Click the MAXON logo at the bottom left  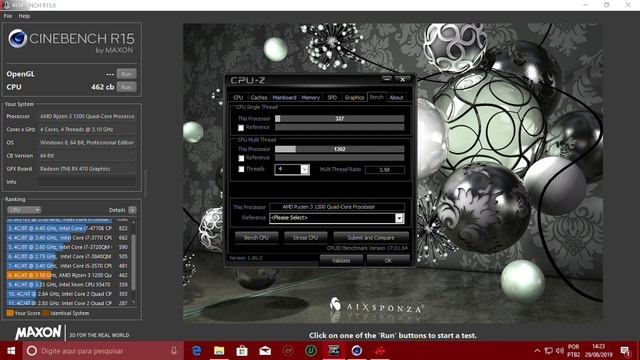click(x=38, y=332)
